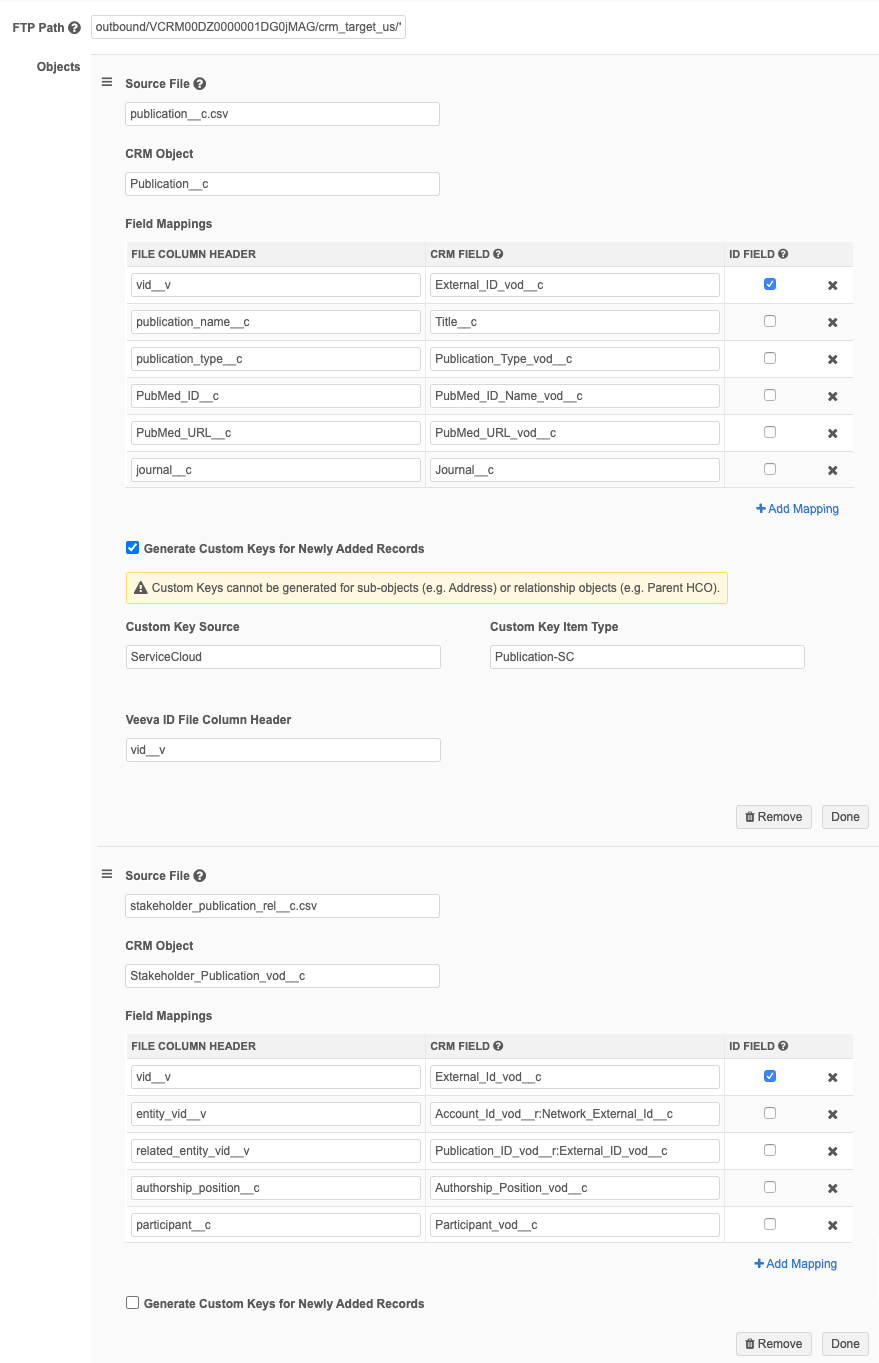
Task: Click CRM Field help icon in Publication table
Action: [498, 254]
